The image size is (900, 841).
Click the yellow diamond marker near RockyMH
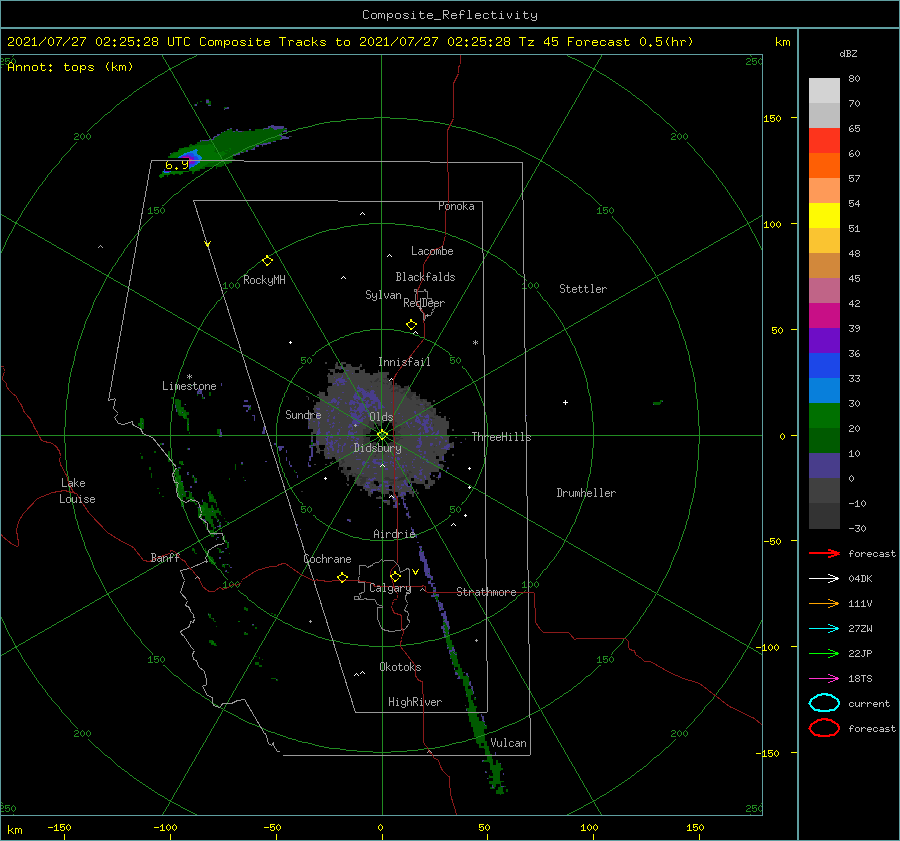267,261
